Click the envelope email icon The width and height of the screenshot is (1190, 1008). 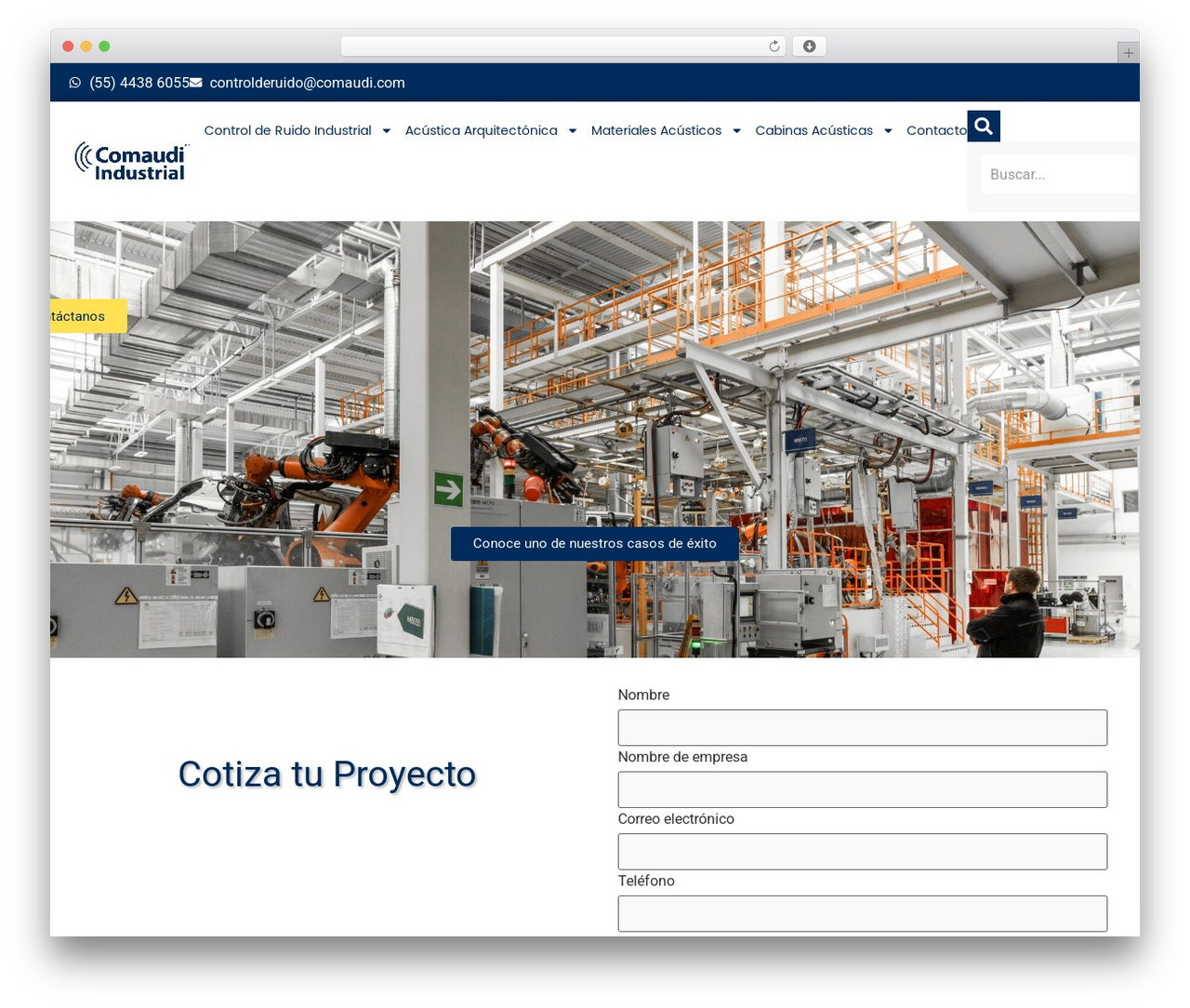click(196, 83)
